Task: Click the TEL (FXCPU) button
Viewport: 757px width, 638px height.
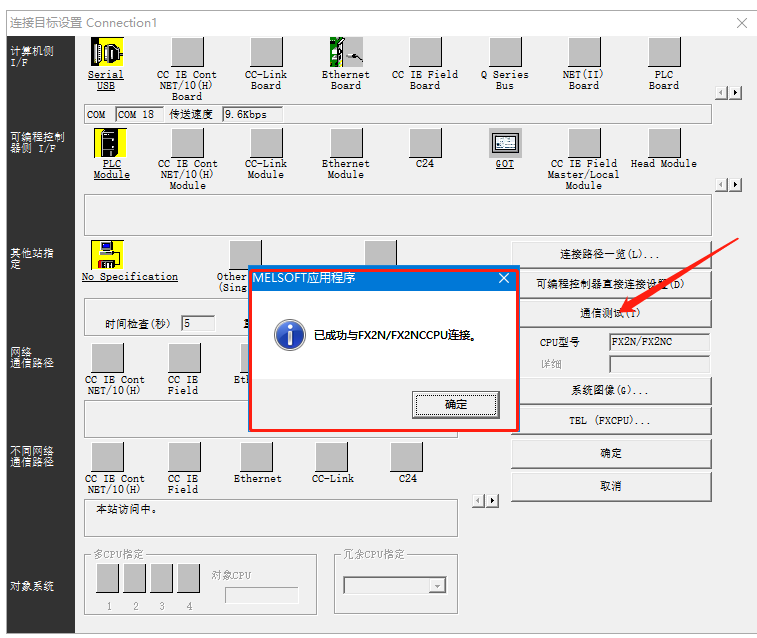Action: coord(610,421)
